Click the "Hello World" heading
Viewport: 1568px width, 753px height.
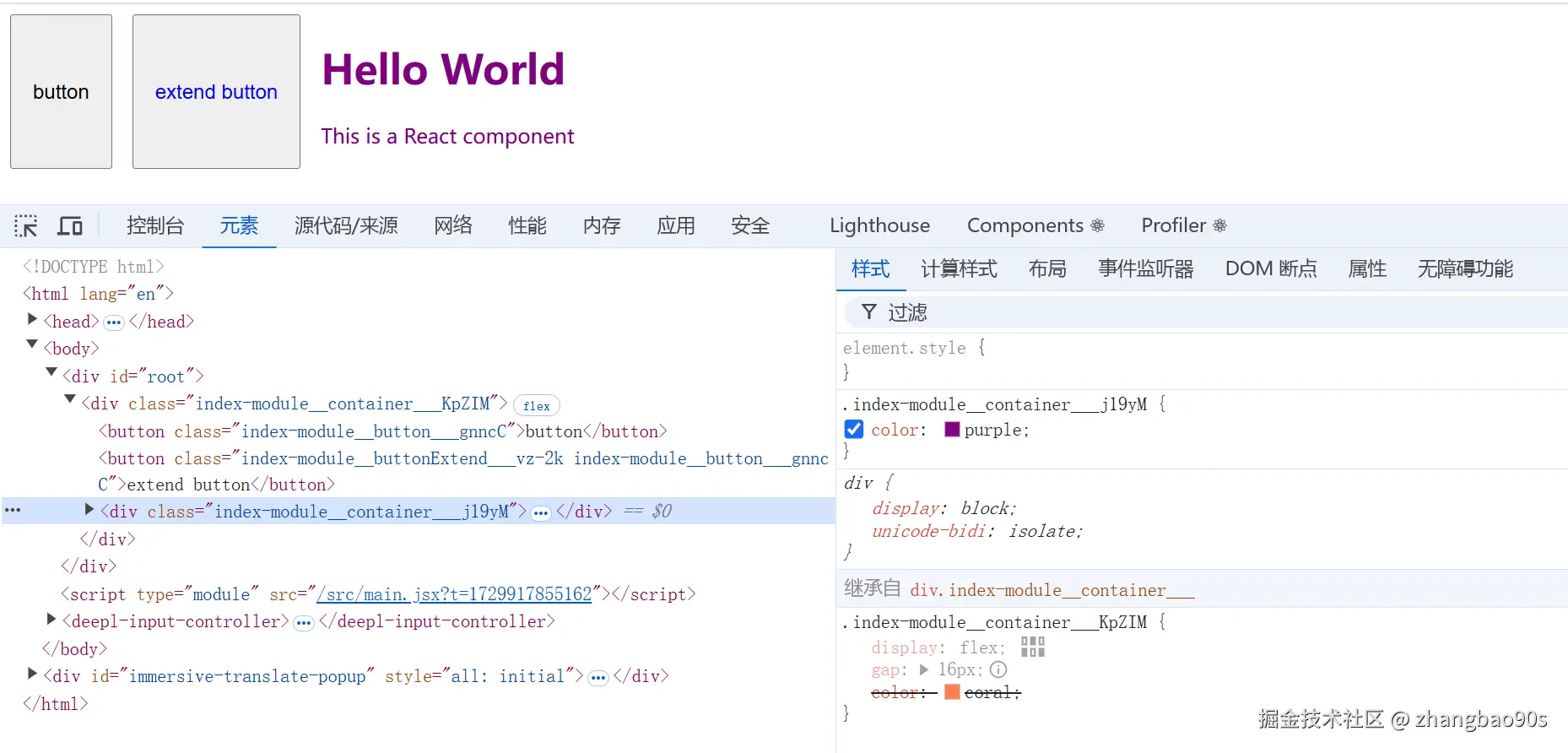coord(443,69)
